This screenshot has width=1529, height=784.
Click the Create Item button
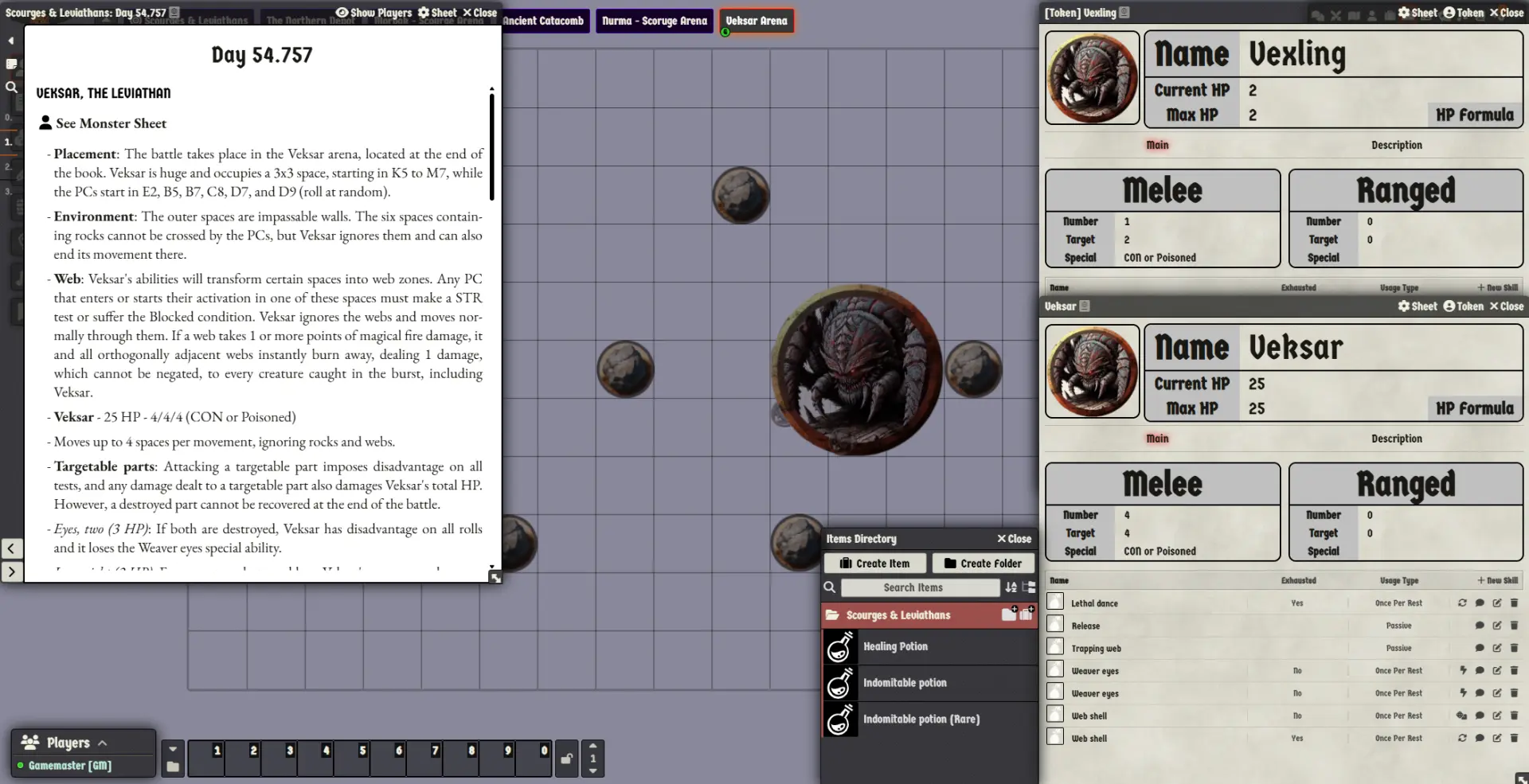point(874,564)
